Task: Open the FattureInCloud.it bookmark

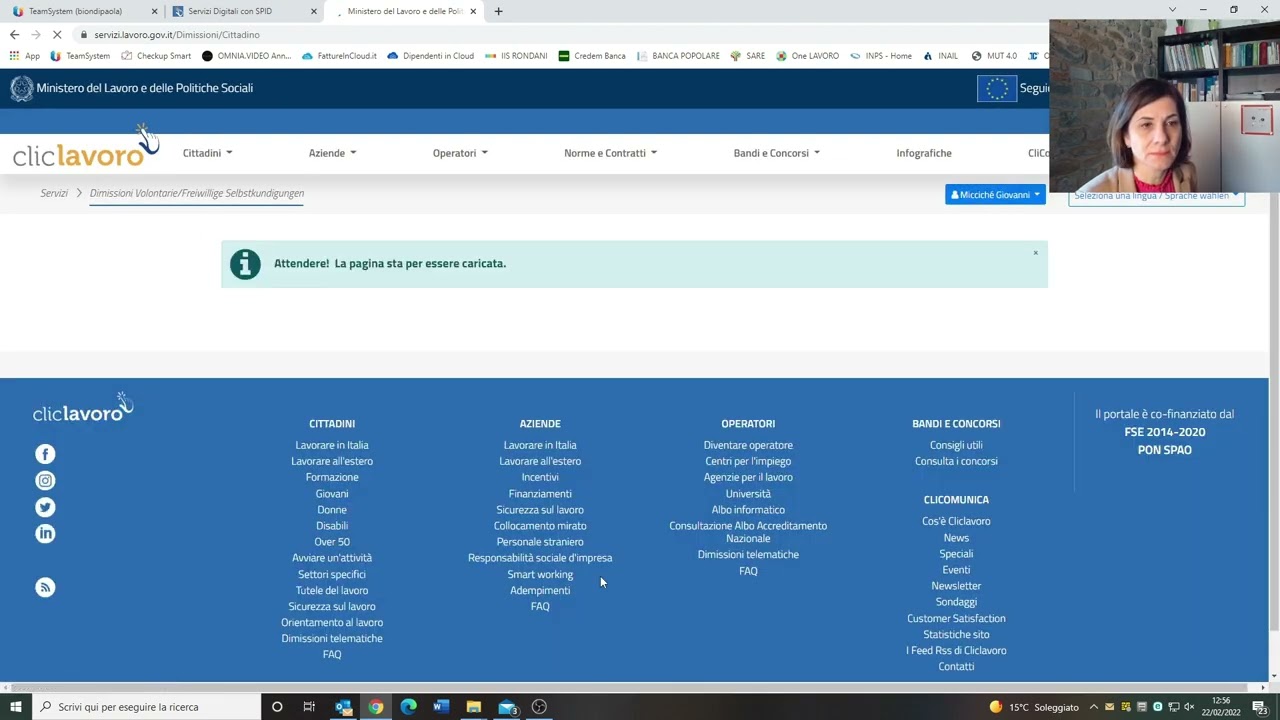Action: click(339, 56)
